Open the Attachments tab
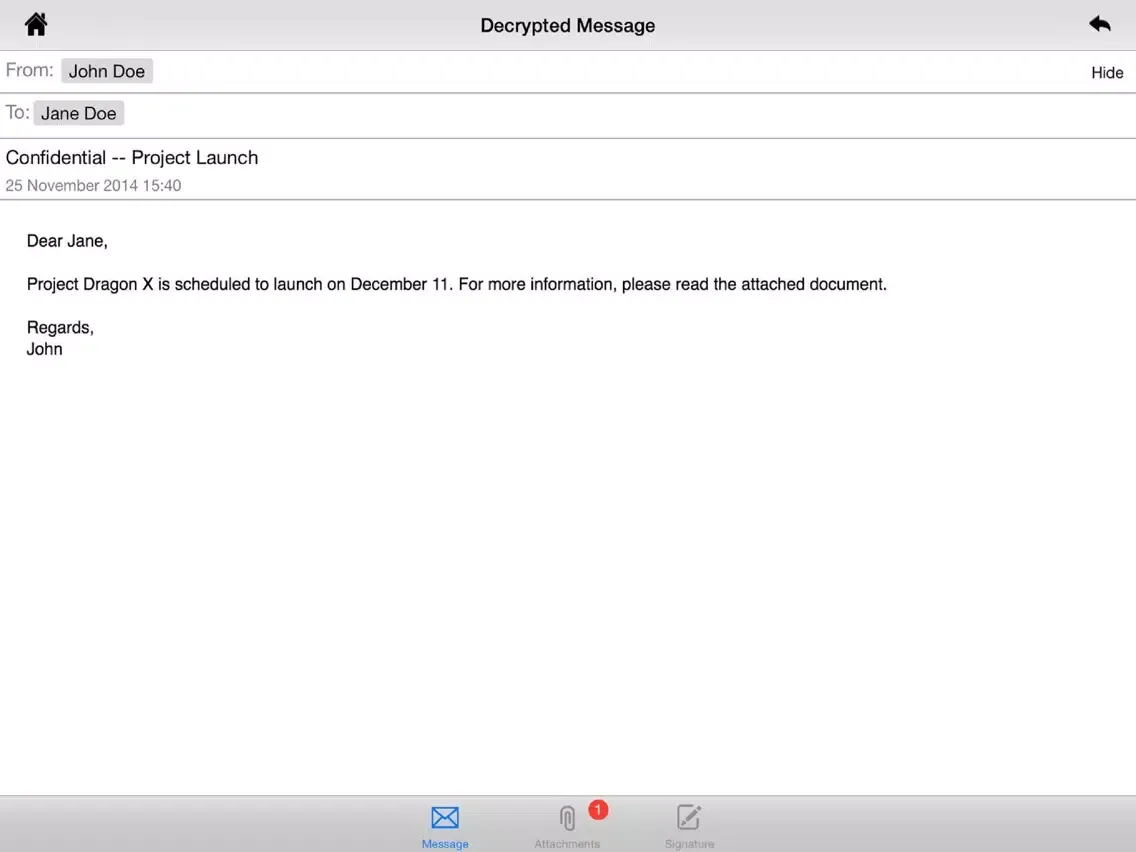1136x852 pixels. (567, 827)
